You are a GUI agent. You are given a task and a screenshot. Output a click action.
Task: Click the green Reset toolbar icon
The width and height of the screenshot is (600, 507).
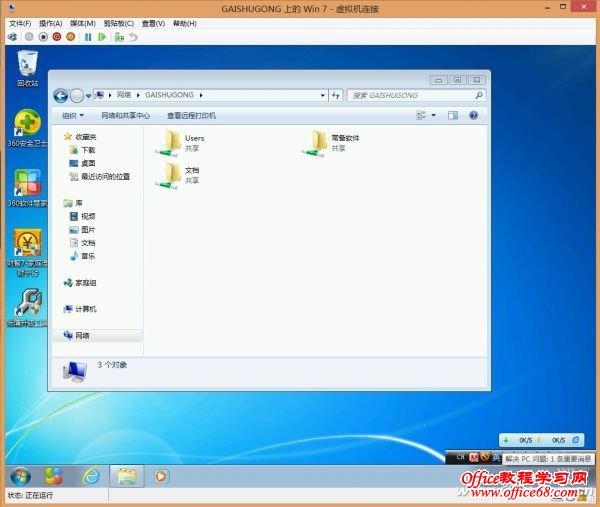click(x=102, y=37)
